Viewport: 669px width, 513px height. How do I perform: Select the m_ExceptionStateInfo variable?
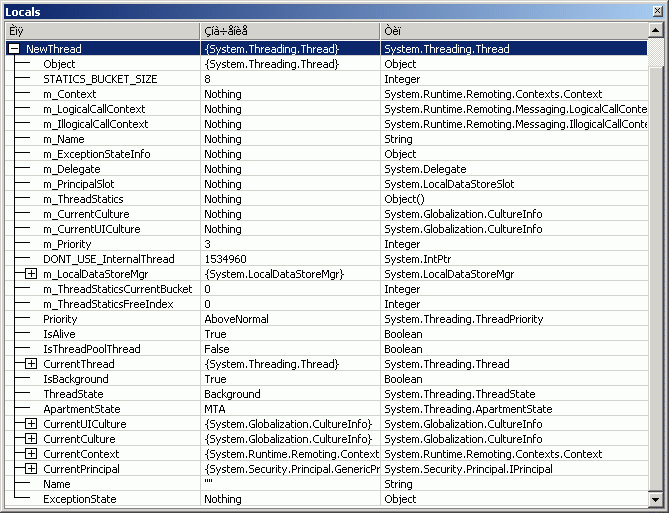96,154
